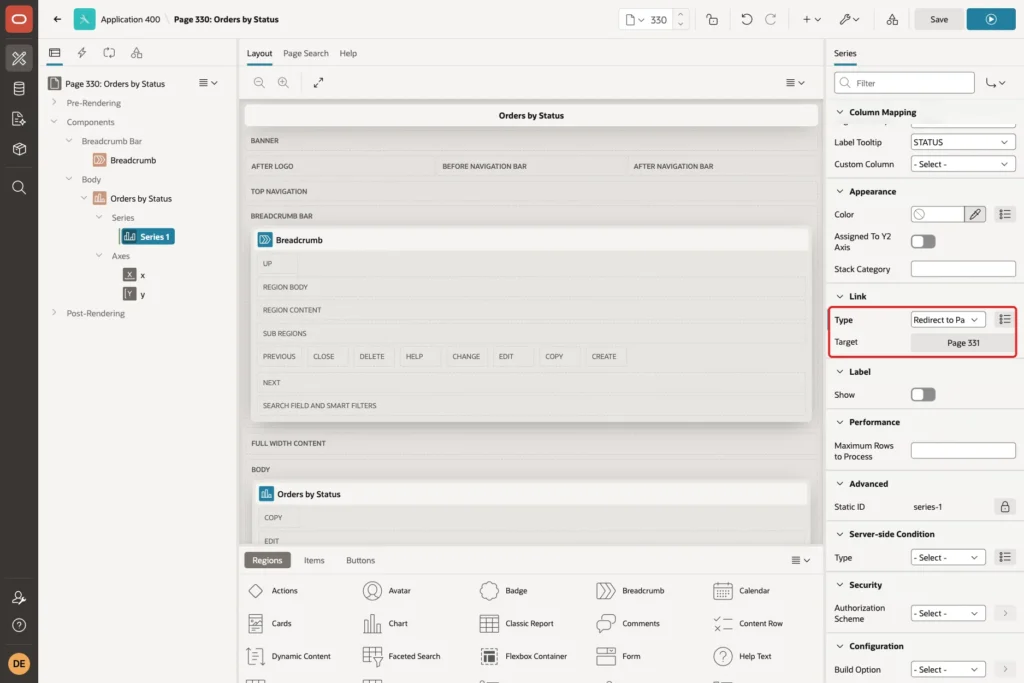Open the Authorization Scheme dropdown

pos(948,614)
